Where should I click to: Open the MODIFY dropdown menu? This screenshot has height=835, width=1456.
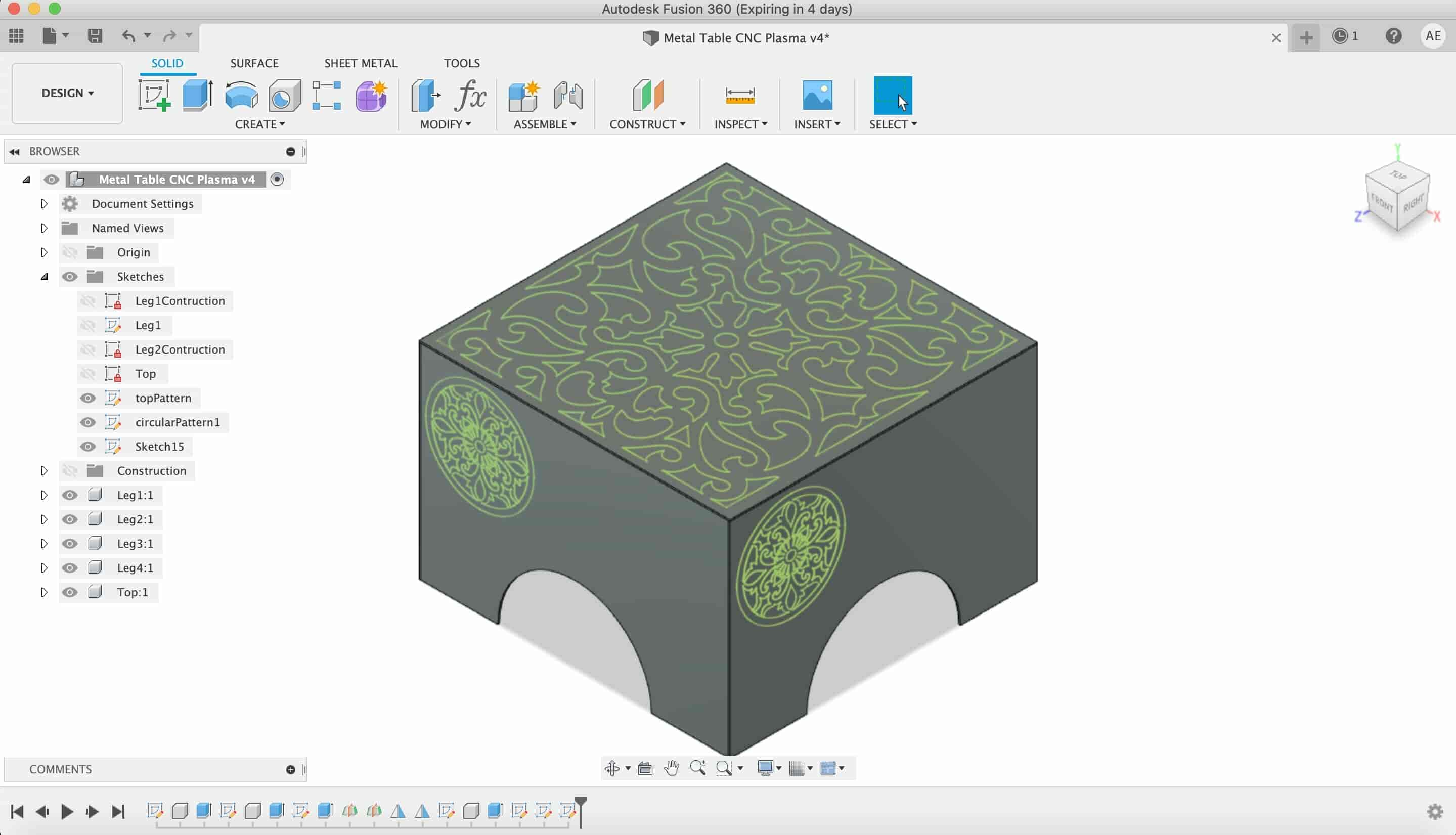click(445, 124)
